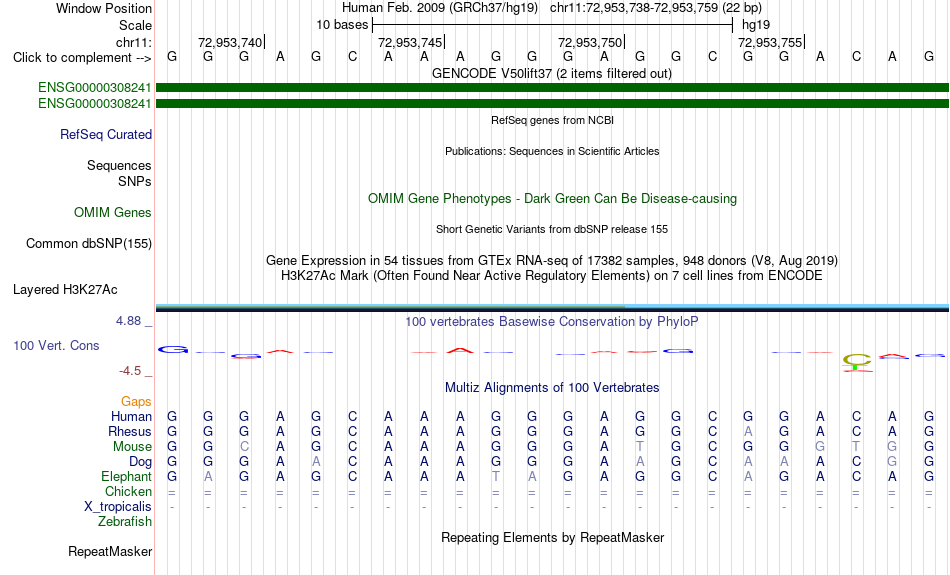Select the Elephant species label
This screenshot has width=950, height=575.
(x=126, y=476)
